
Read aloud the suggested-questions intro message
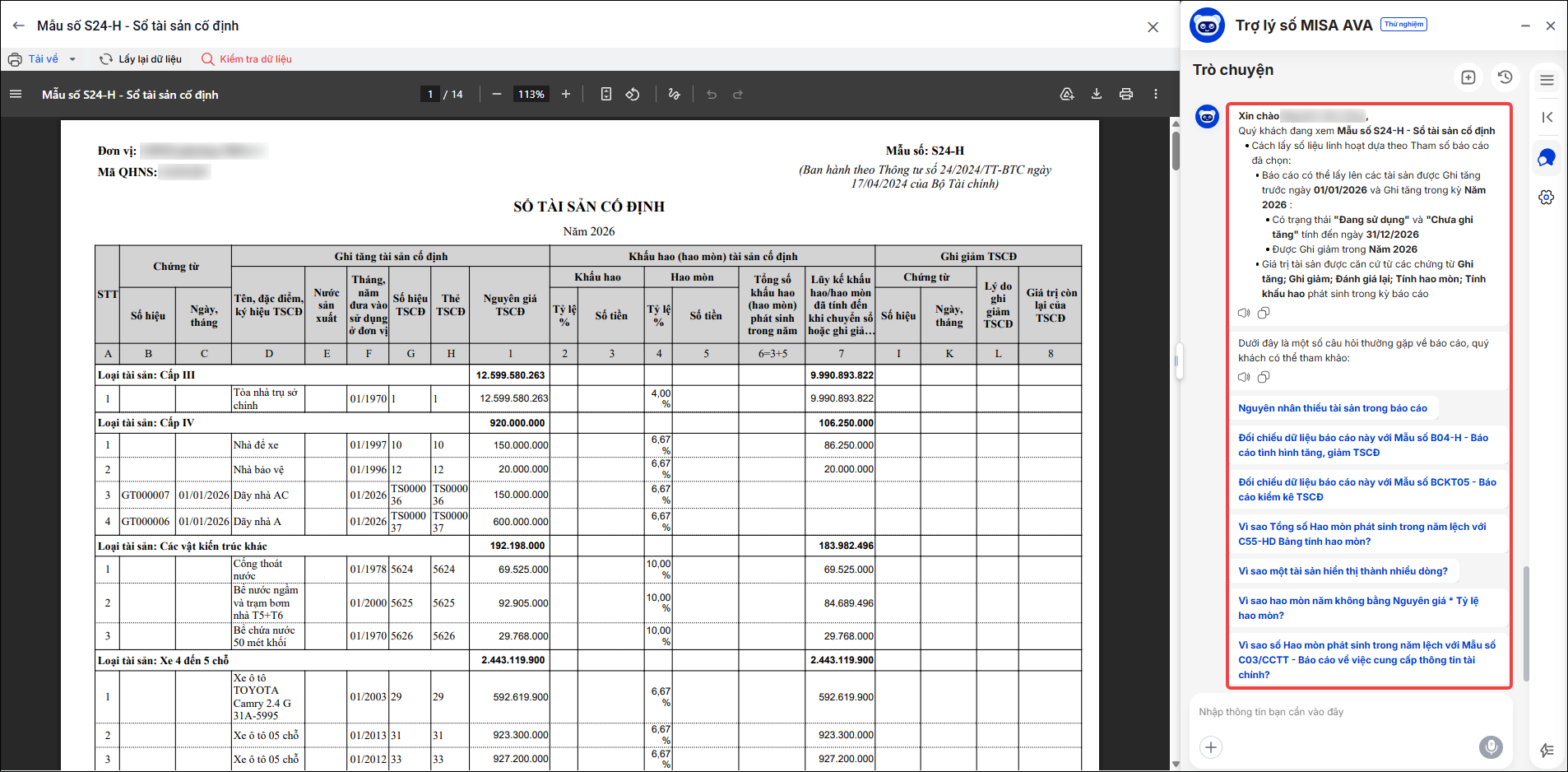point(1244,377)
